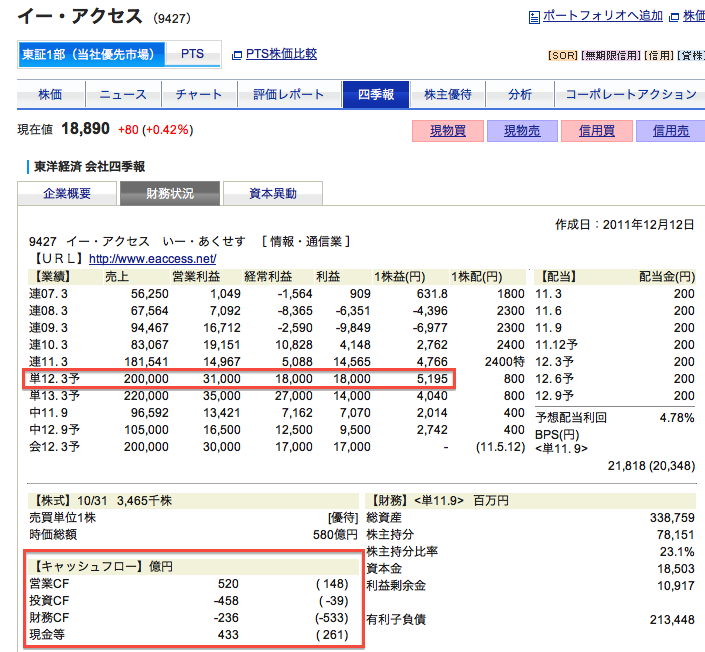
Task: Click the 東洋経済 会社四季報 heading
Action: pos(89,167)
